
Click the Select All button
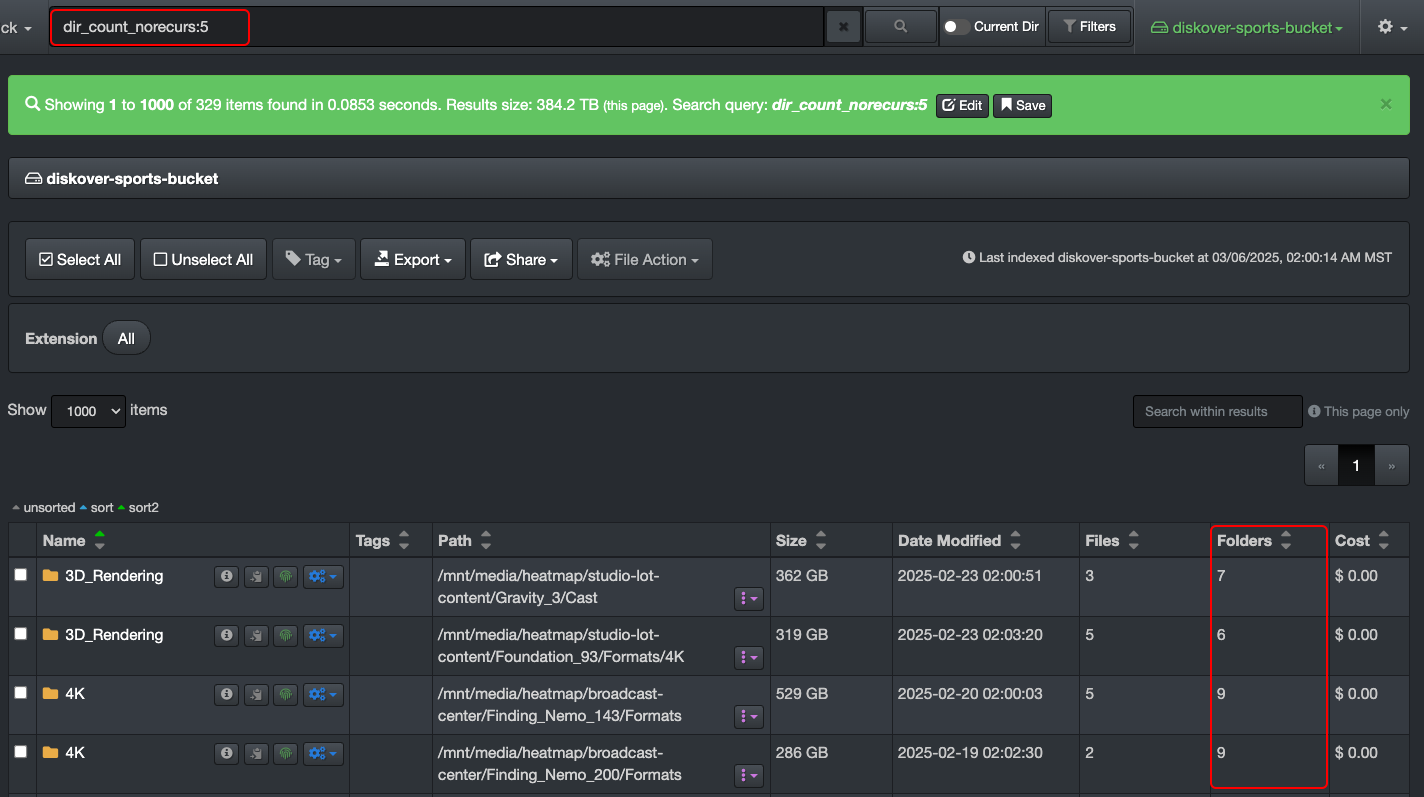coord(80,260)
